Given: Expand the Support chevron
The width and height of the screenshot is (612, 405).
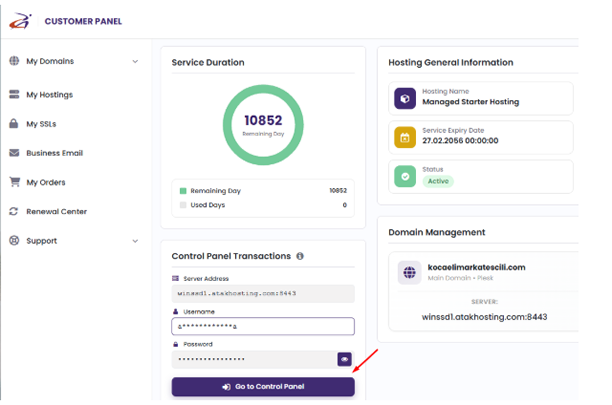Looking at the screenshot, I should [x=135, y=241].
